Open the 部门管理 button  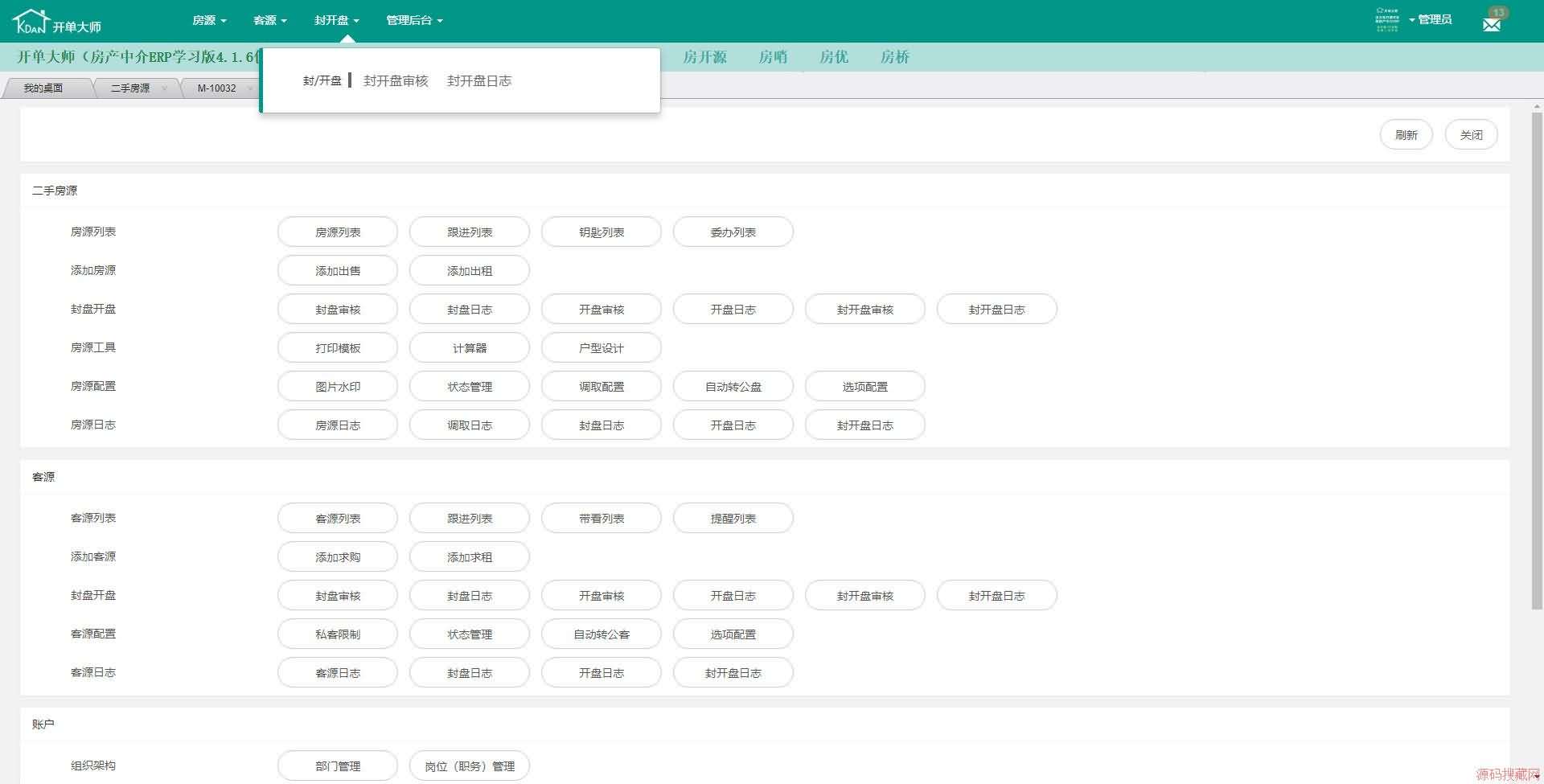pyautogui.click(x=338, y=766)
